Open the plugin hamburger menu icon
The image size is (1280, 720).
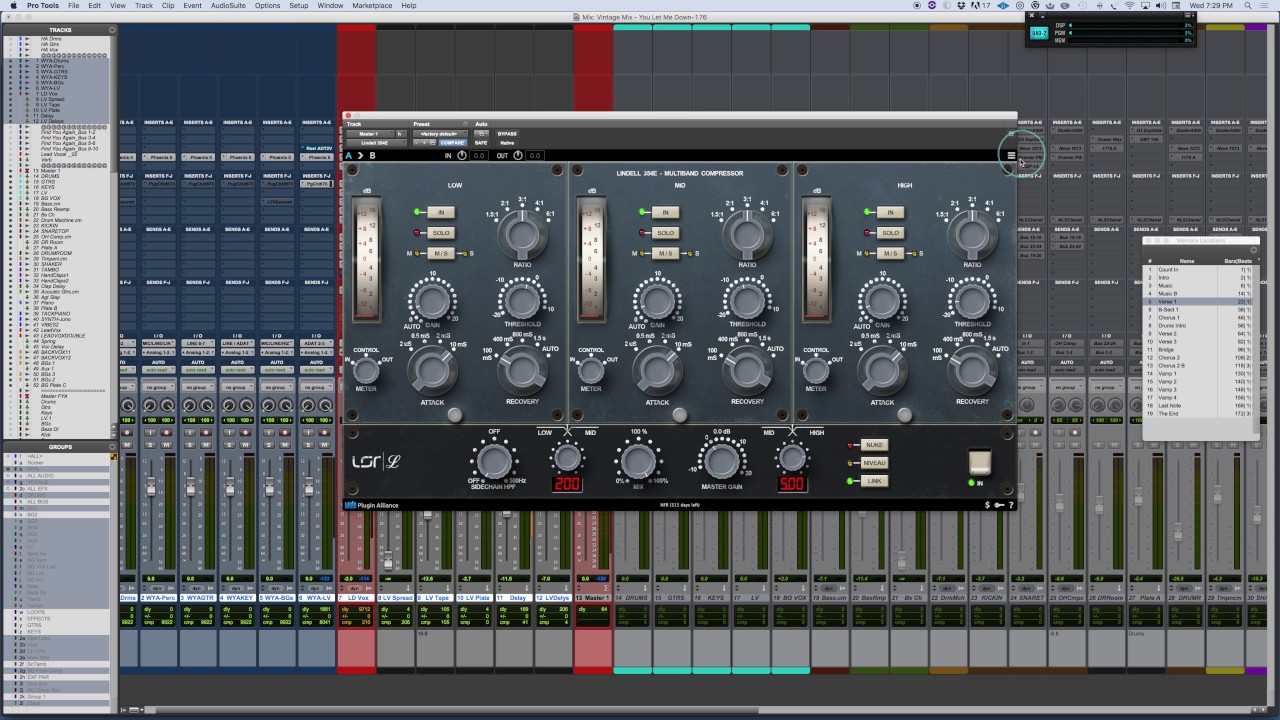pyautogui.click(x=1011, y=155)
